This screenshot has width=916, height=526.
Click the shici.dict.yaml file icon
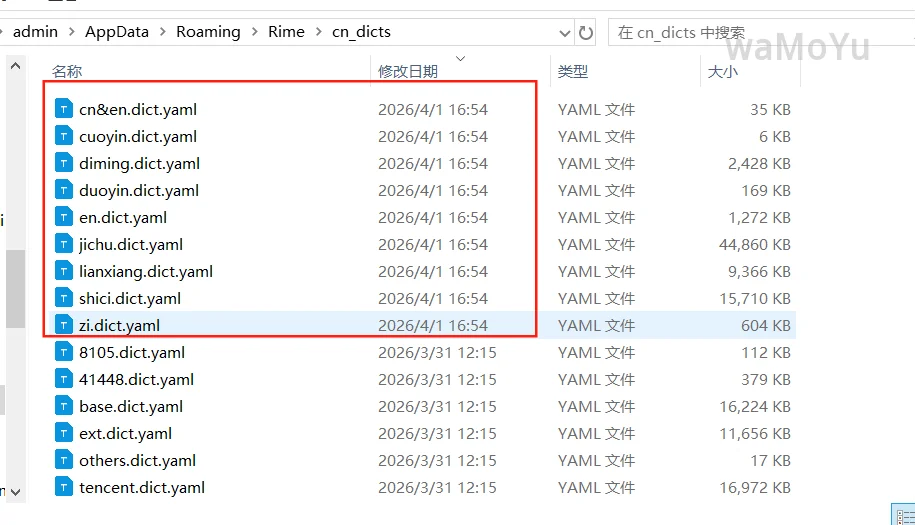pyautogui.click(x=64, y=298)
